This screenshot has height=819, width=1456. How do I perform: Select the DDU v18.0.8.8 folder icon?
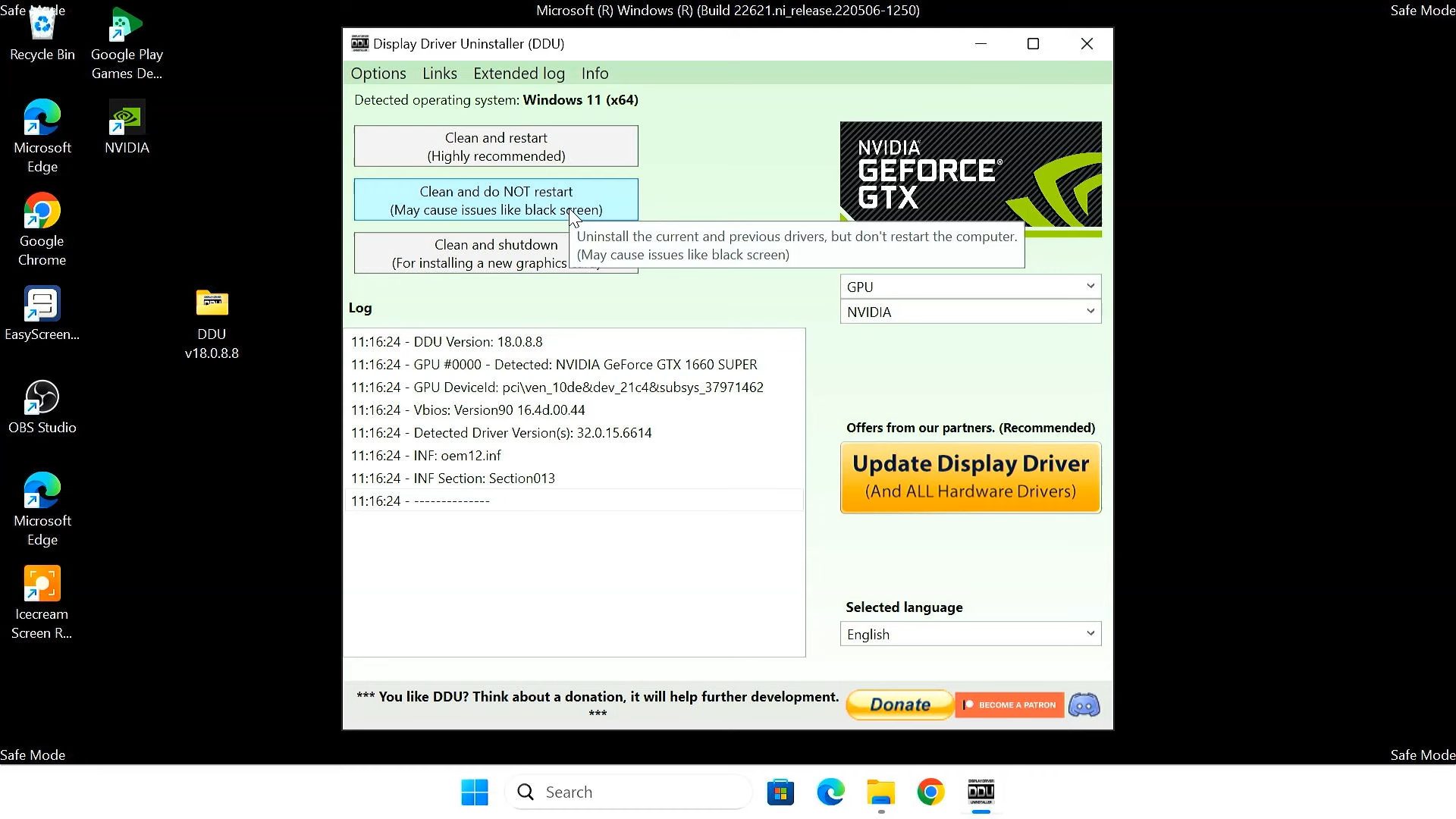click(212, 324)
